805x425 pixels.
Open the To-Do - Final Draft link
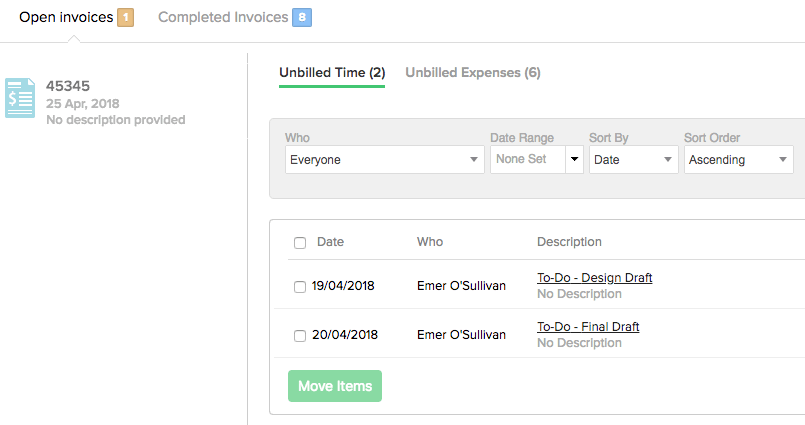(x=588, y=326)
